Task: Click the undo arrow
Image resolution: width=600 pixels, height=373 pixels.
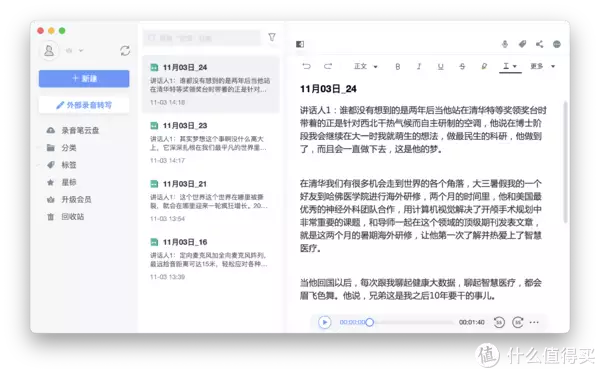Action: point(306,66)
